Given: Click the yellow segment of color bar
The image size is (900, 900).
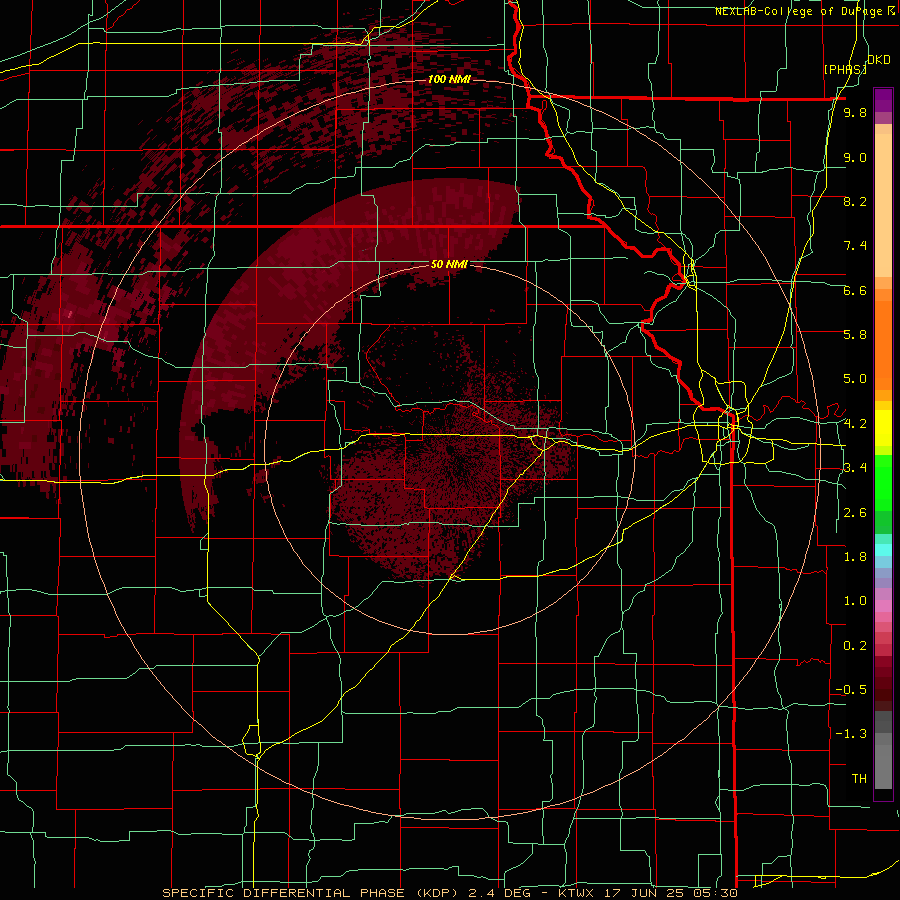Looking at the screenshot, I should pos(883,428).
